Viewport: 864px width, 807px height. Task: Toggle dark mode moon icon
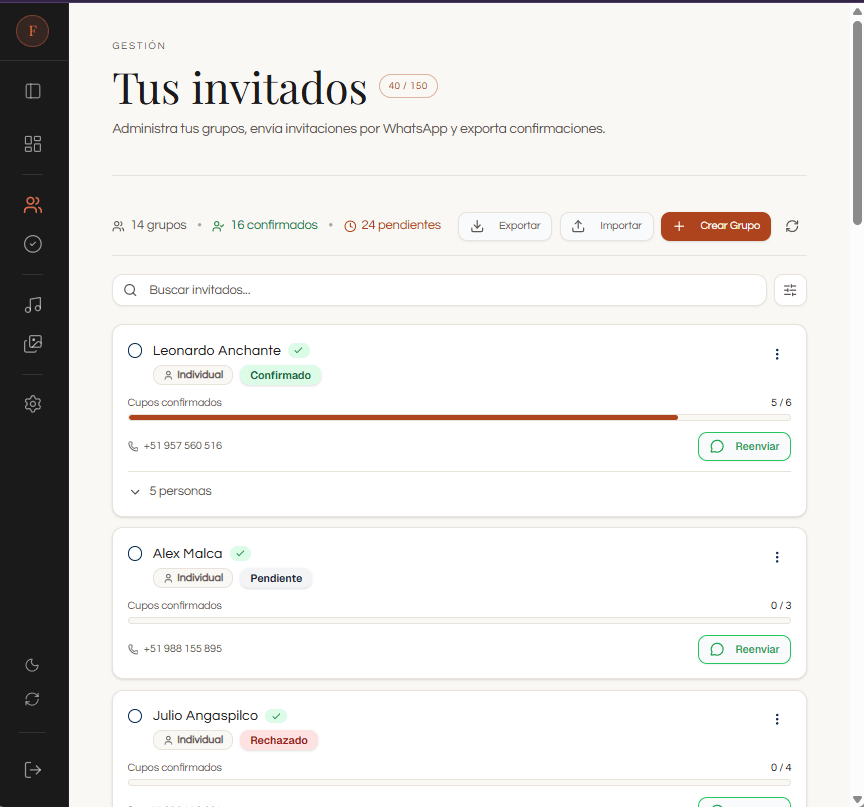(x=32, y=665)
